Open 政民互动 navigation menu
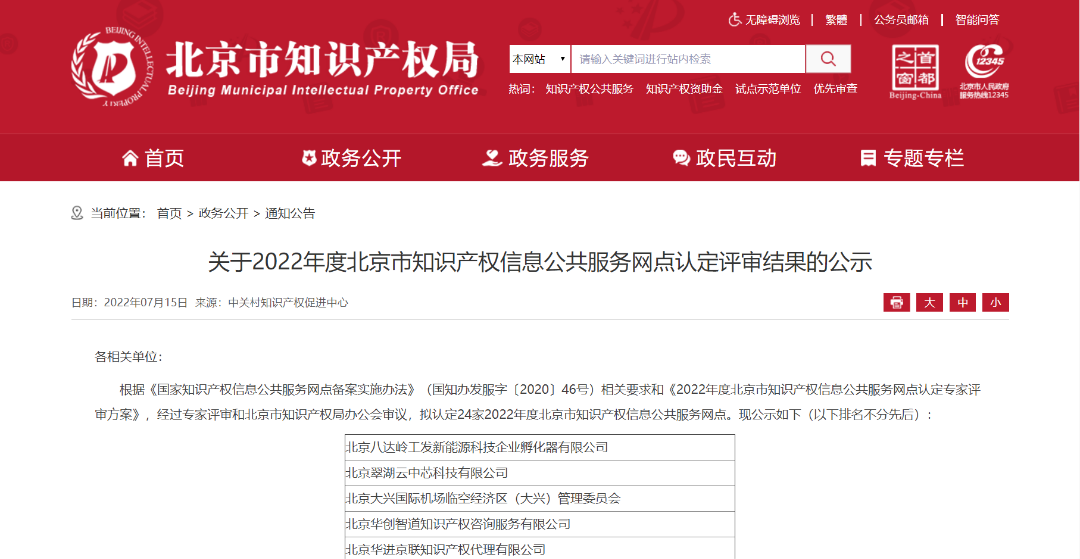The width and height of the screenshot is (1080, 559). click(725, 158)
